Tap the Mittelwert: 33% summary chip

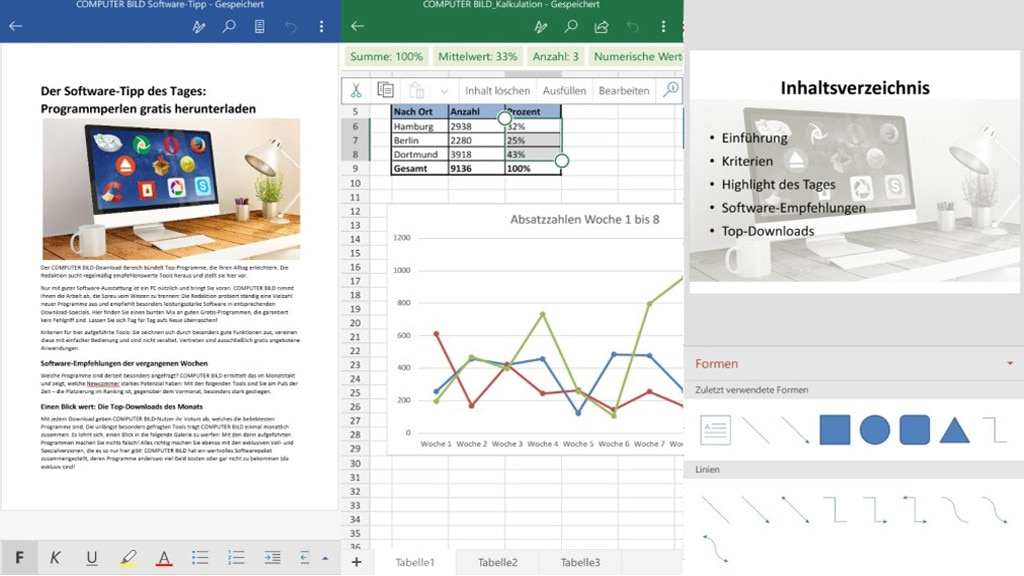tap(477, 57)
